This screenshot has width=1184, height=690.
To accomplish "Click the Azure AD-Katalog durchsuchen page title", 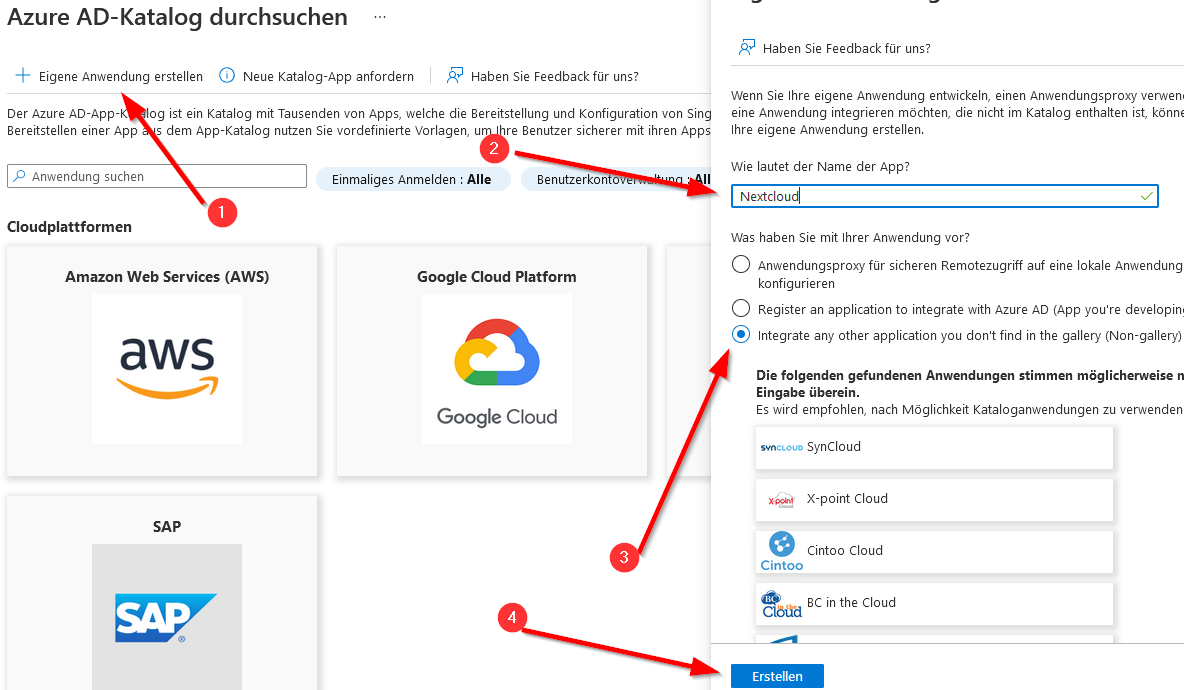I will 177,17.
